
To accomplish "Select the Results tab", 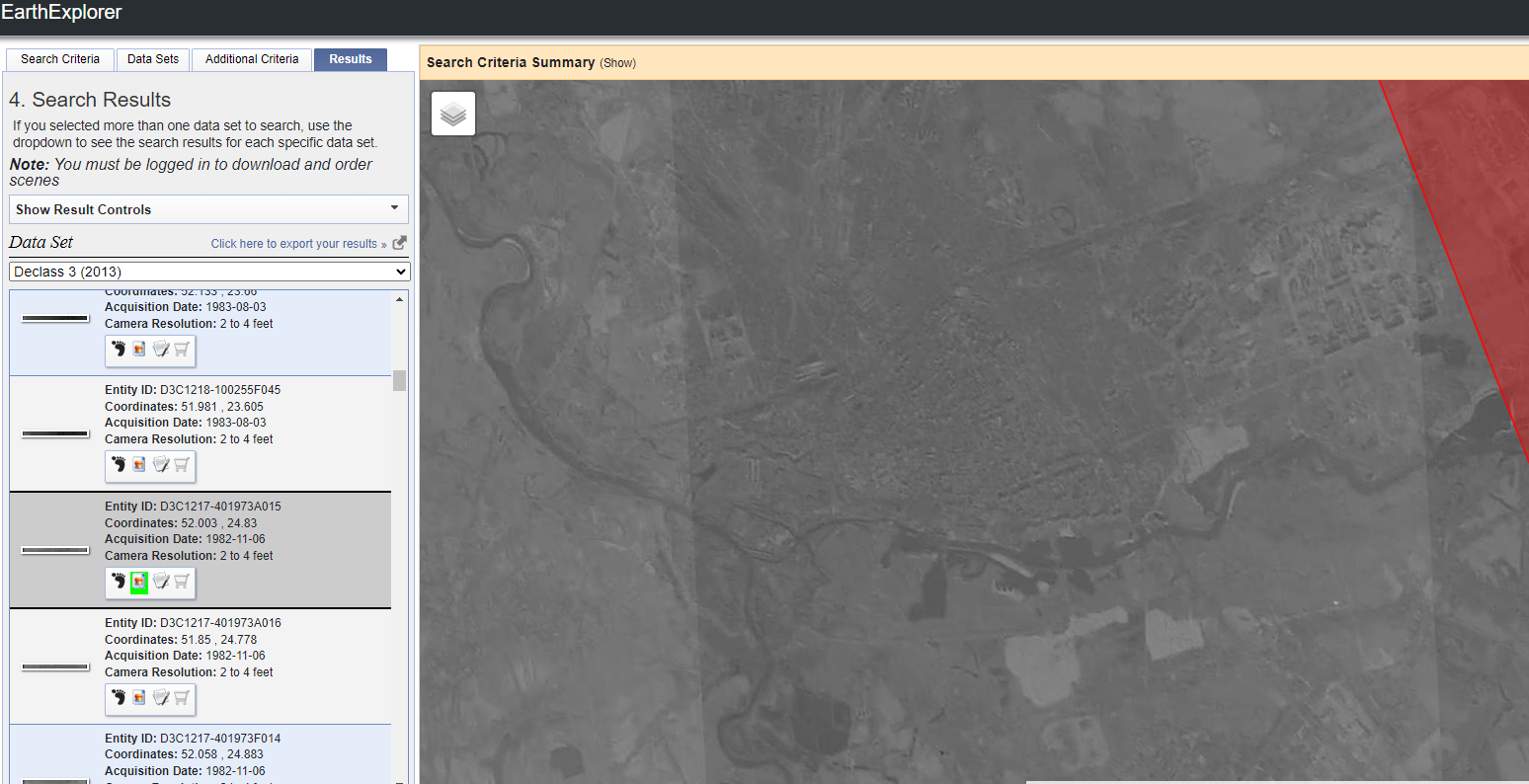I will click(x=351, y=59).
